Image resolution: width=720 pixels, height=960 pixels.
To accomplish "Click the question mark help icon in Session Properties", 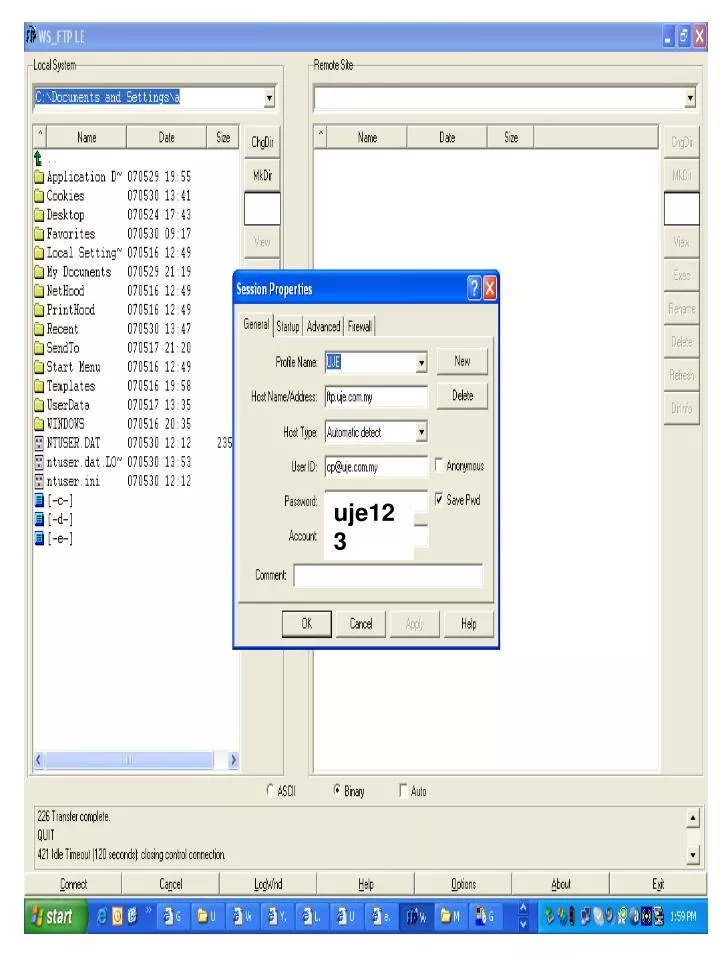I will pos(474,288).
